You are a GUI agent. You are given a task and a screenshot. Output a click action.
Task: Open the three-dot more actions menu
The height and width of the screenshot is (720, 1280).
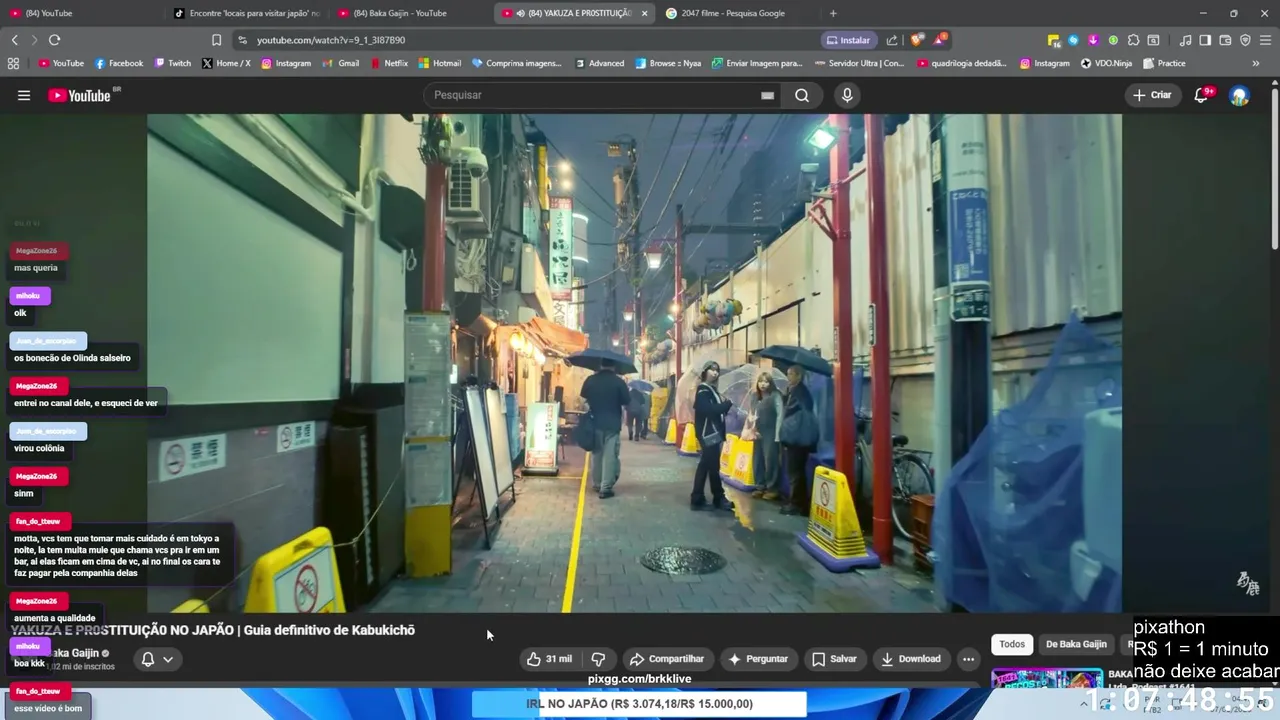[968, 659]
